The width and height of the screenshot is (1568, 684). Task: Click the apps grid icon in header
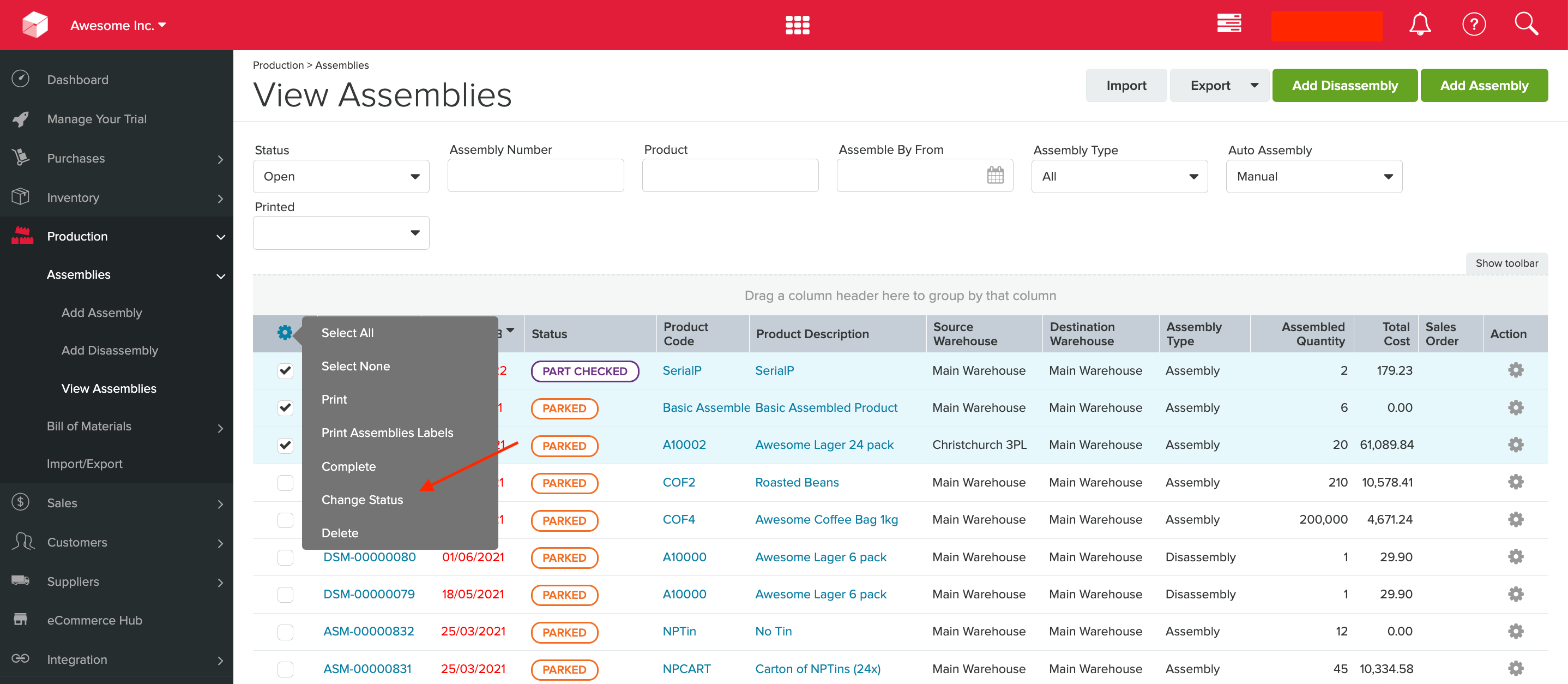point(797,25)
